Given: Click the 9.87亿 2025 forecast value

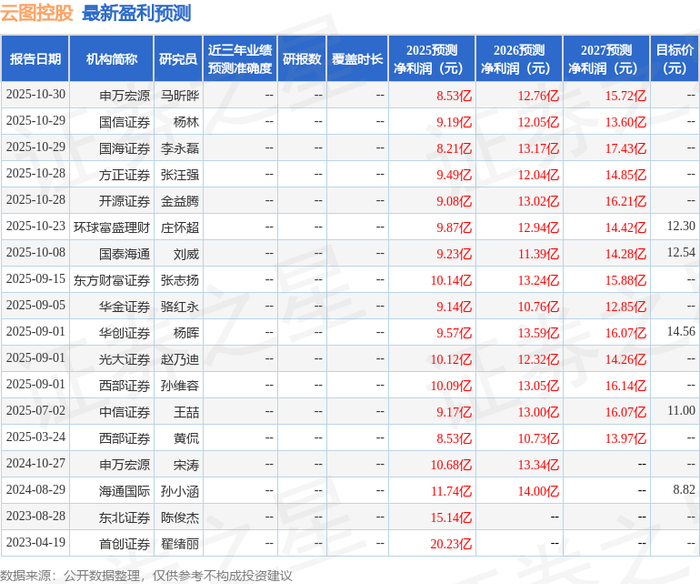Looking at the screenshot, I should [x=454, y=227].
